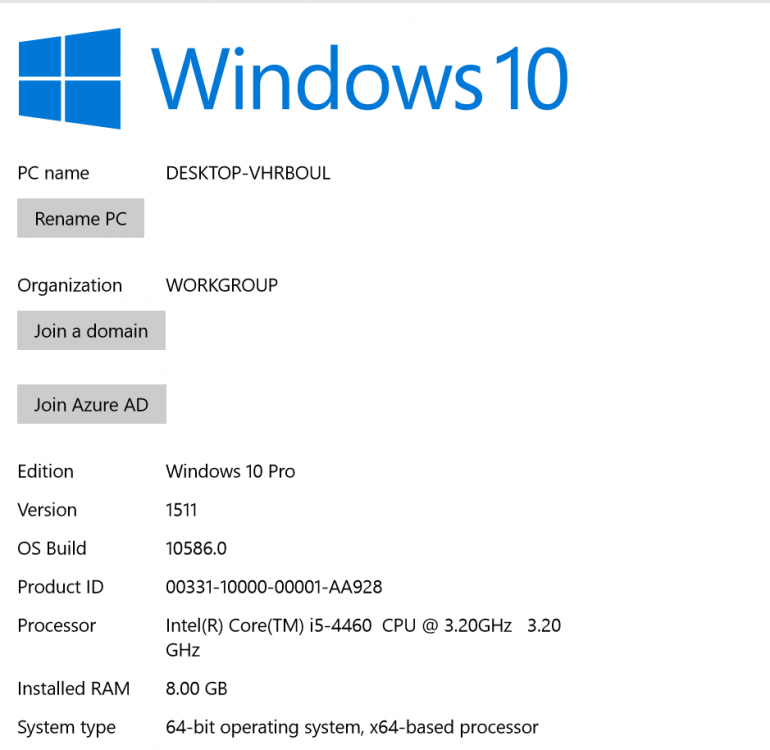Click the Rename PC button
Screen dimensions: 770x750
81,218
